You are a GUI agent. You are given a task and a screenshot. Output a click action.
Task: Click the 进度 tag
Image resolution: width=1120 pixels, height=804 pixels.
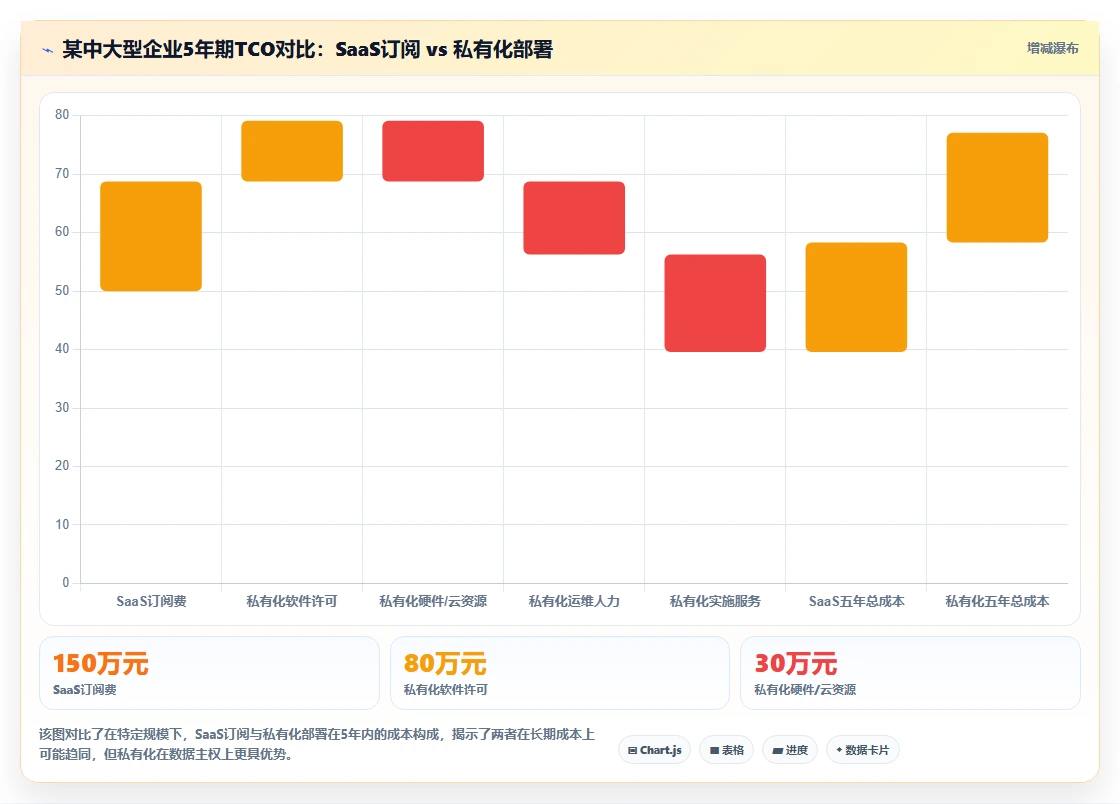pyautogui.click(x=790, y=750)
